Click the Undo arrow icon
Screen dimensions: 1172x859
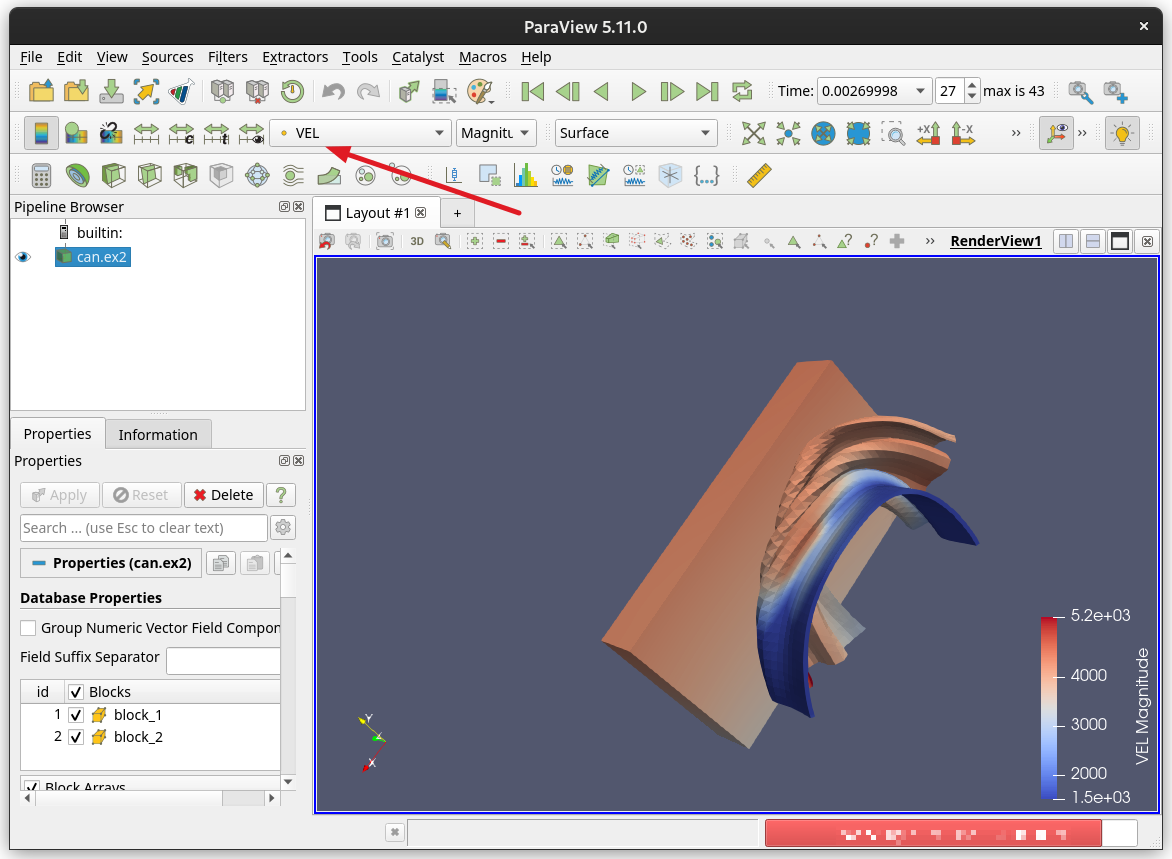point(333,91)
